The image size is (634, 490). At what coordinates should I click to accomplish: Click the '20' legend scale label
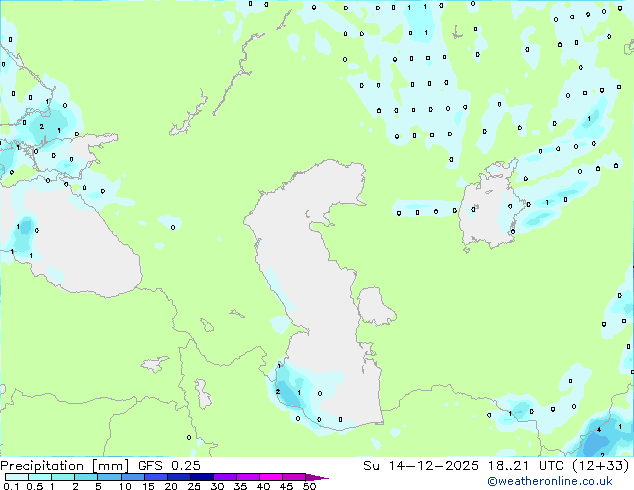(x=171, y=486)
